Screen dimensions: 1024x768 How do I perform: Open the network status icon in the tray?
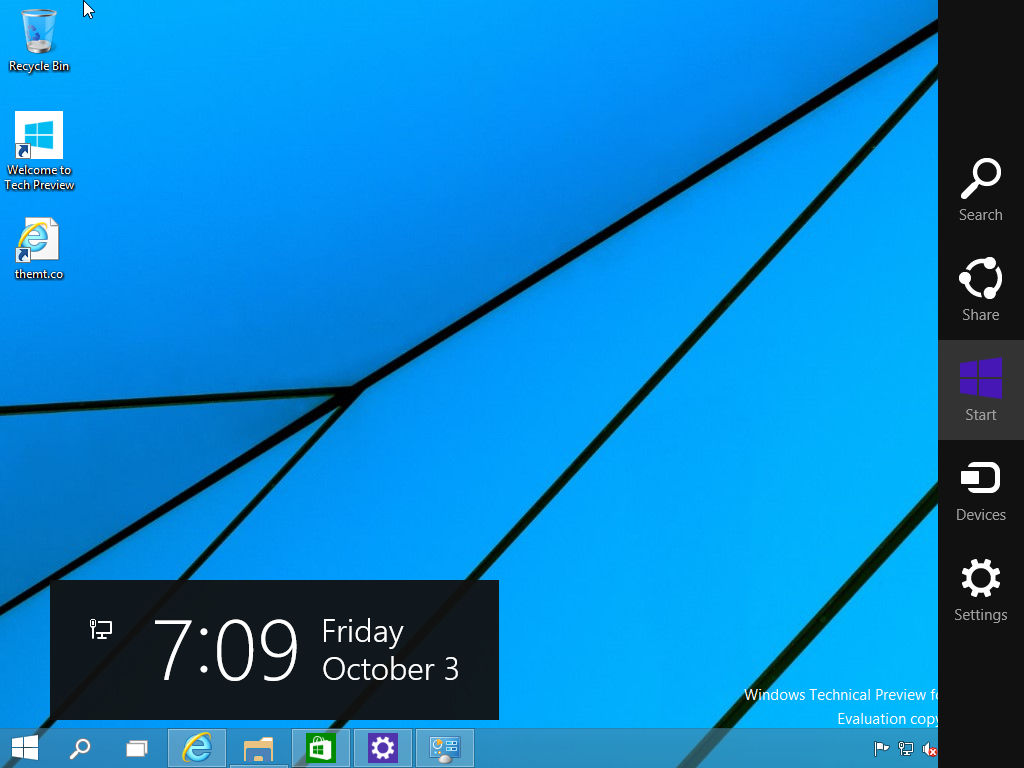(905, 747)
